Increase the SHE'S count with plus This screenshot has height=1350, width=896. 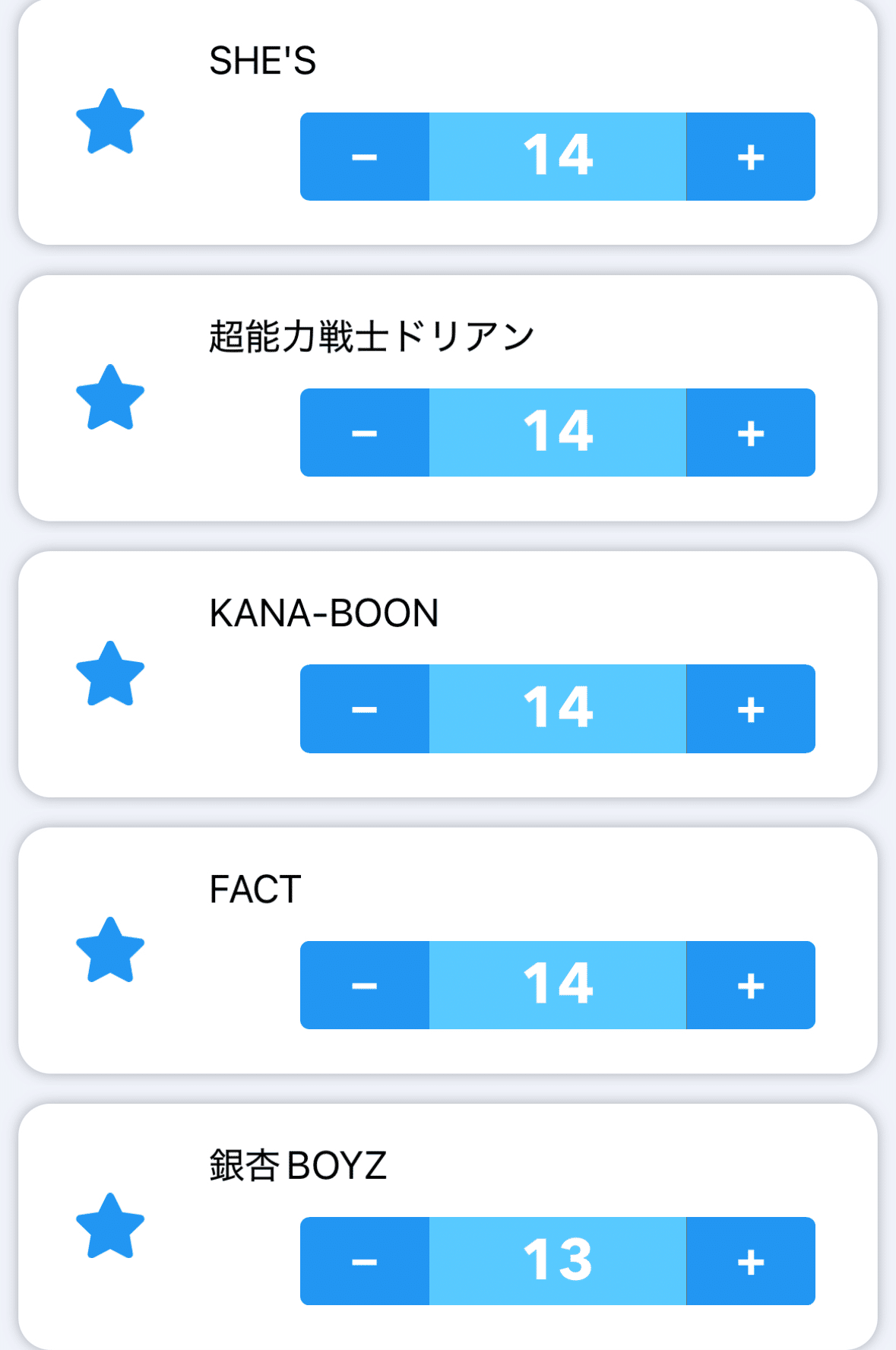coord(751,157)
